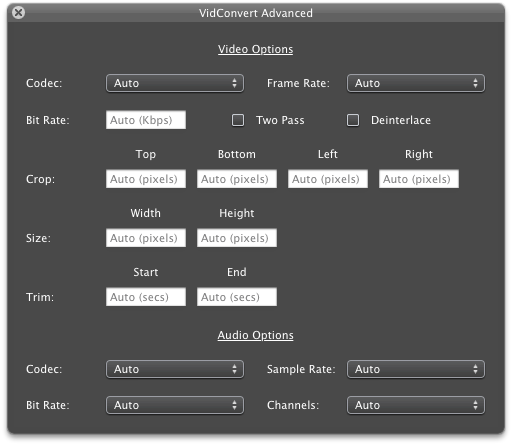Screen dimensions: 512x445
Task: Click the Size Width pixels field
Action: pos(146,238)
